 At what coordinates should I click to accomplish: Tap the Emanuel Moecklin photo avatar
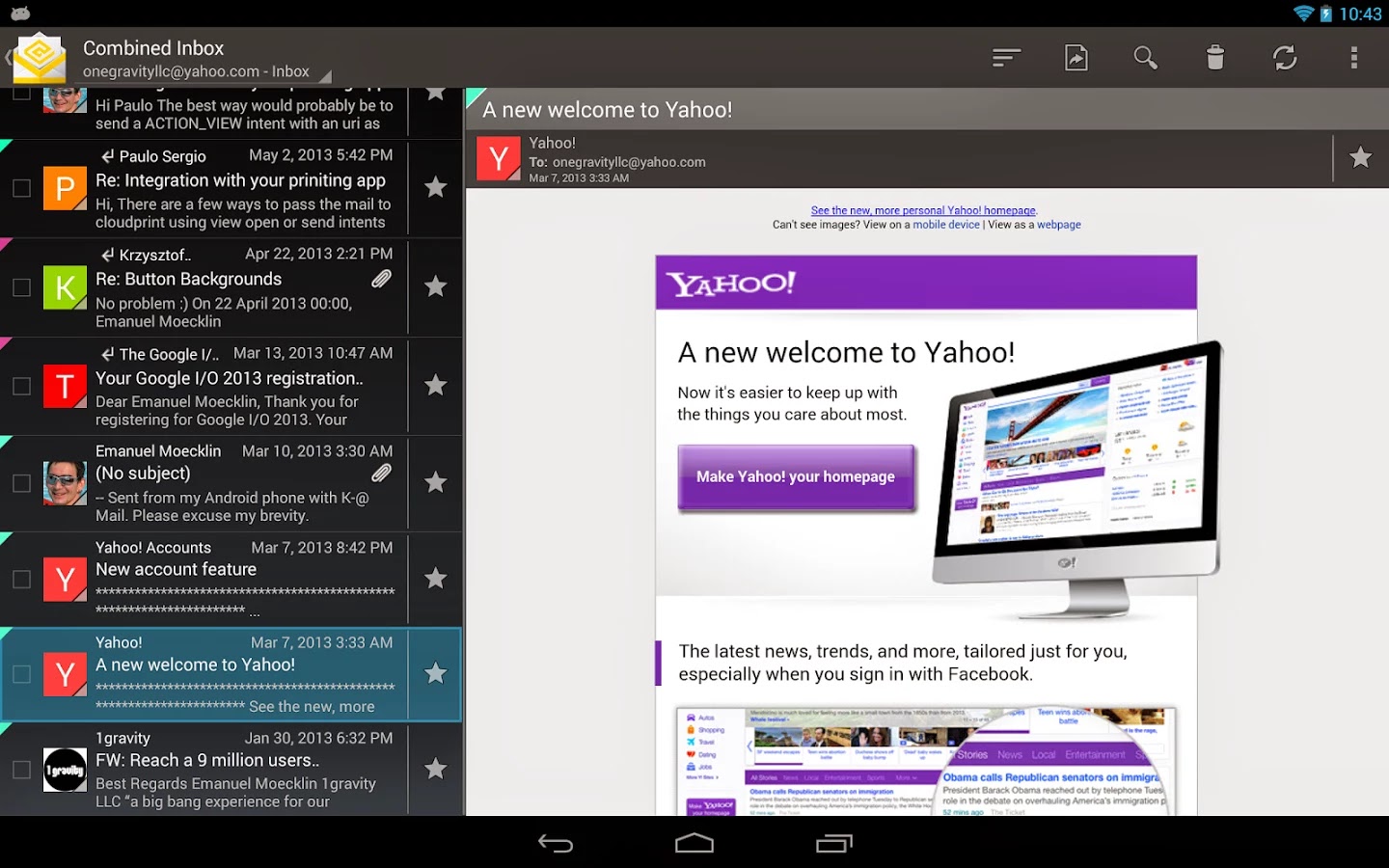pos(65,482)
